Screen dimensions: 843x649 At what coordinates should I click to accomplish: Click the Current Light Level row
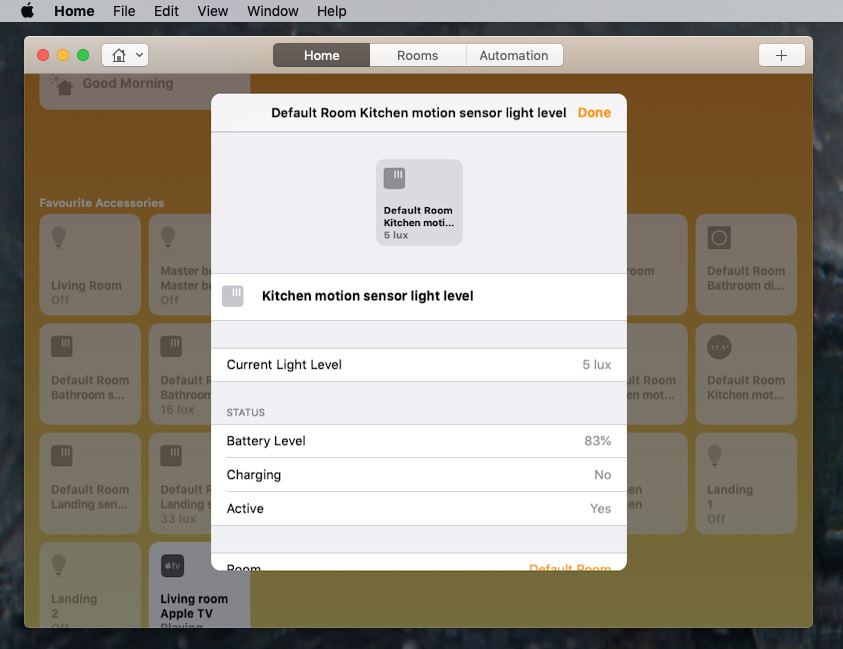(x=419, y=365)
